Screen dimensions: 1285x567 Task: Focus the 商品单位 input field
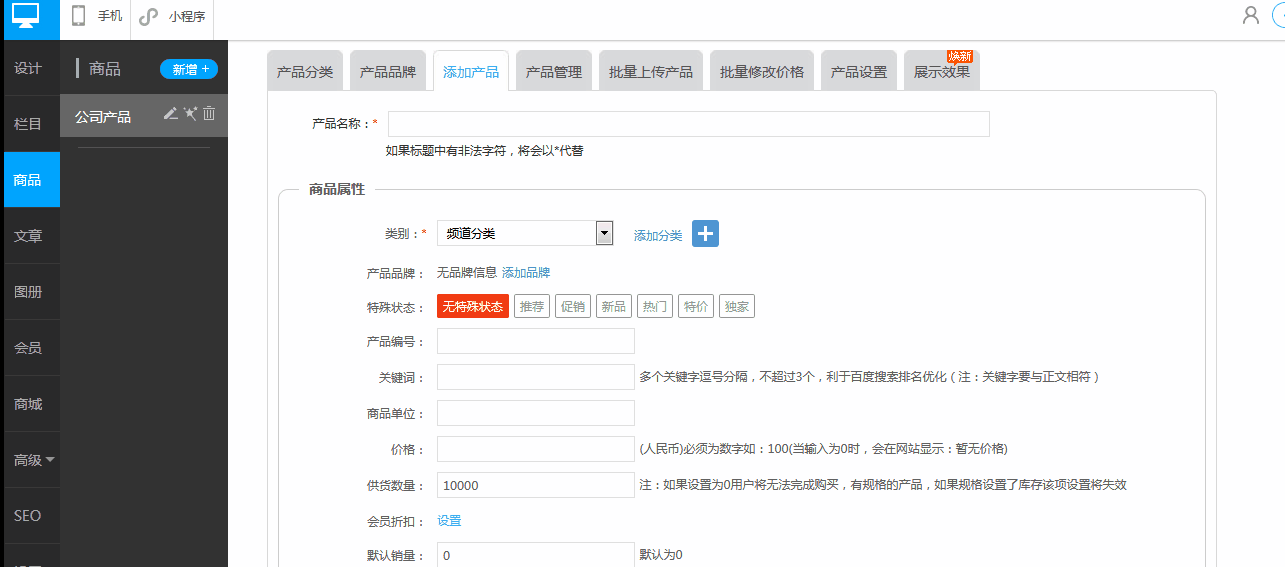(x=536, y=413)
